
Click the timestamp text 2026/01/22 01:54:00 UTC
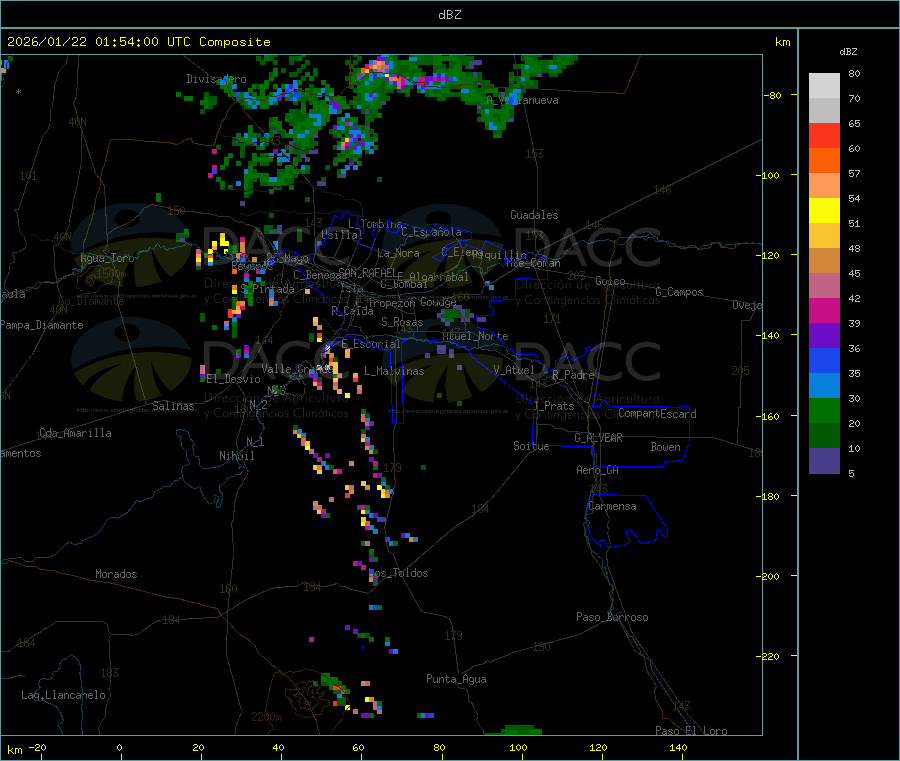pos(99,42)
